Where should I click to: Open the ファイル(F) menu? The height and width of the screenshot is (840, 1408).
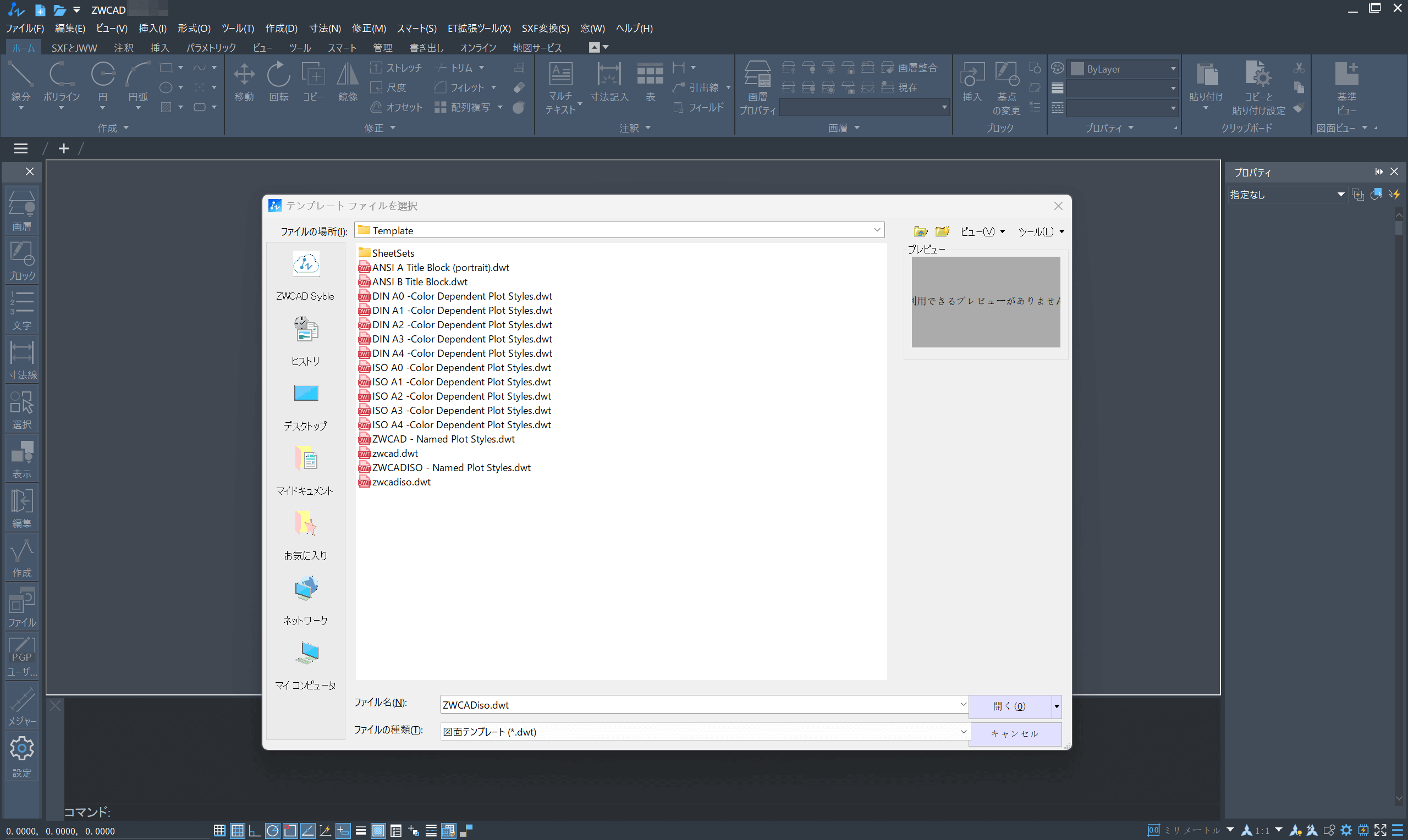(x=24, y=28)
